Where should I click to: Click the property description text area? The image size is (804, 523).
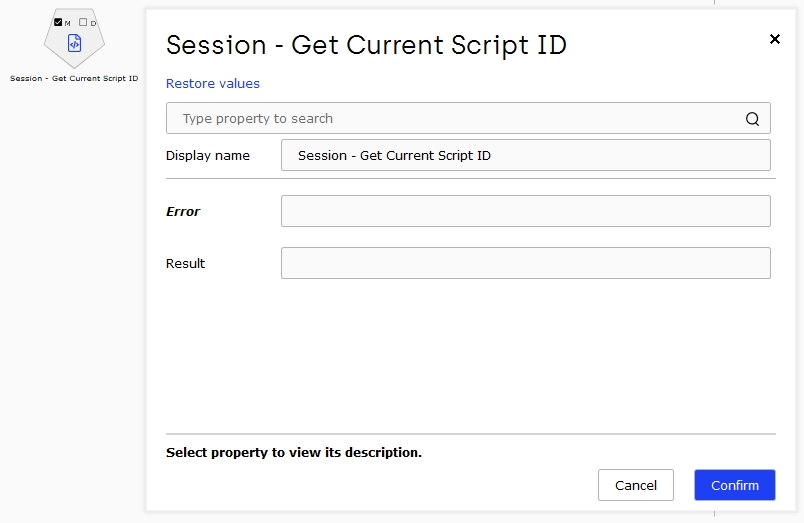294,453
